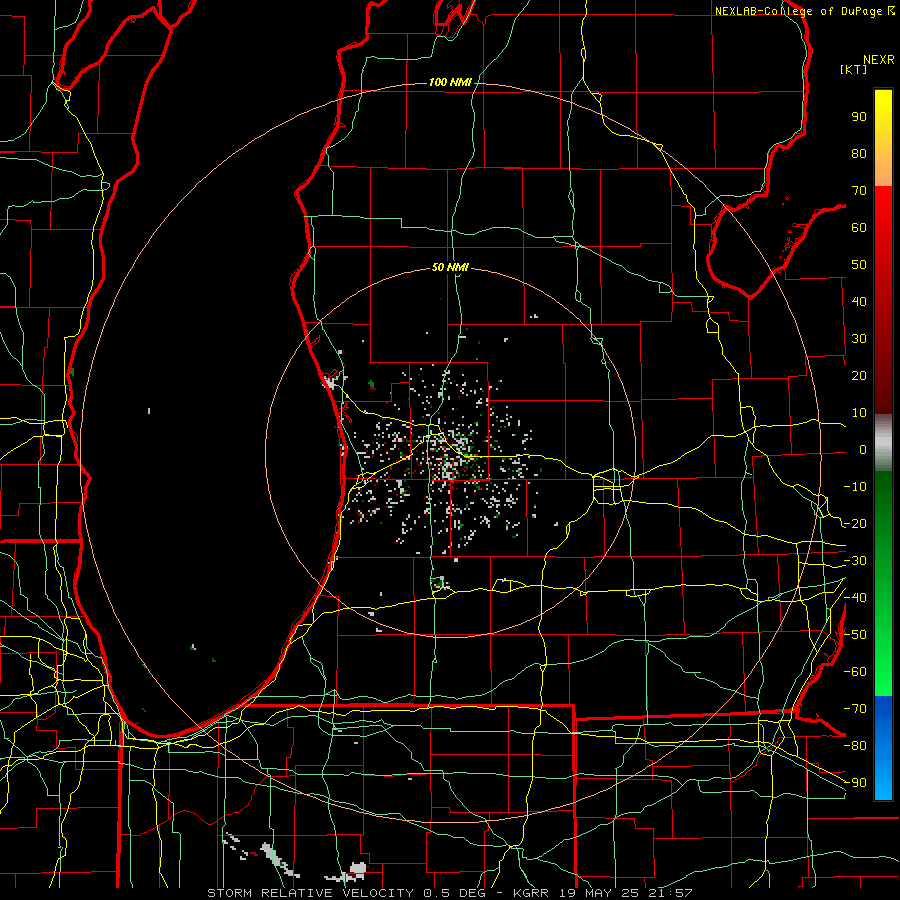900x900 pixels.
Task: Click the -30 knot scale label
Action: tap(855, 561)
